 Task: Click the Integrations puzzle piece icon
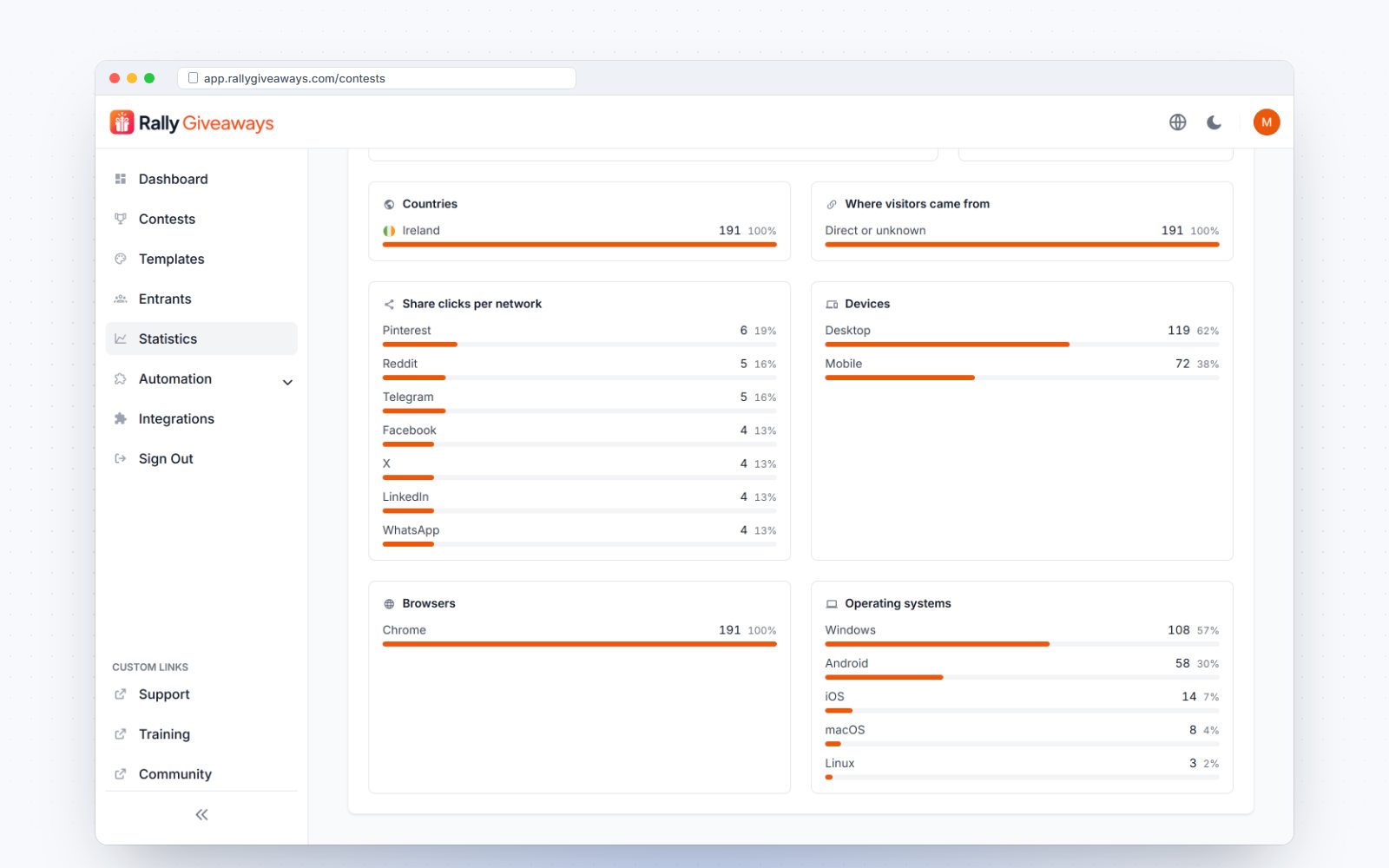121,418
